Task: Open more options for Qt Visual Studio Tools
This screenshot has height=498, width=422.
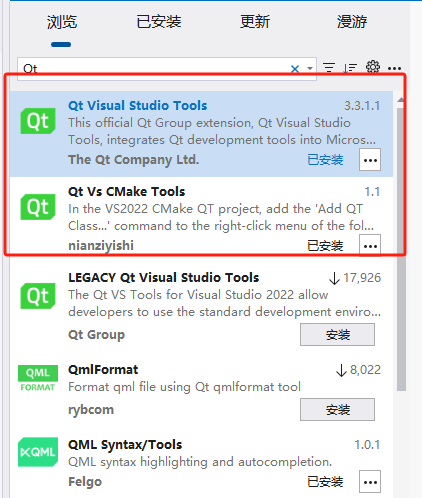Action: tap(370, 160)
